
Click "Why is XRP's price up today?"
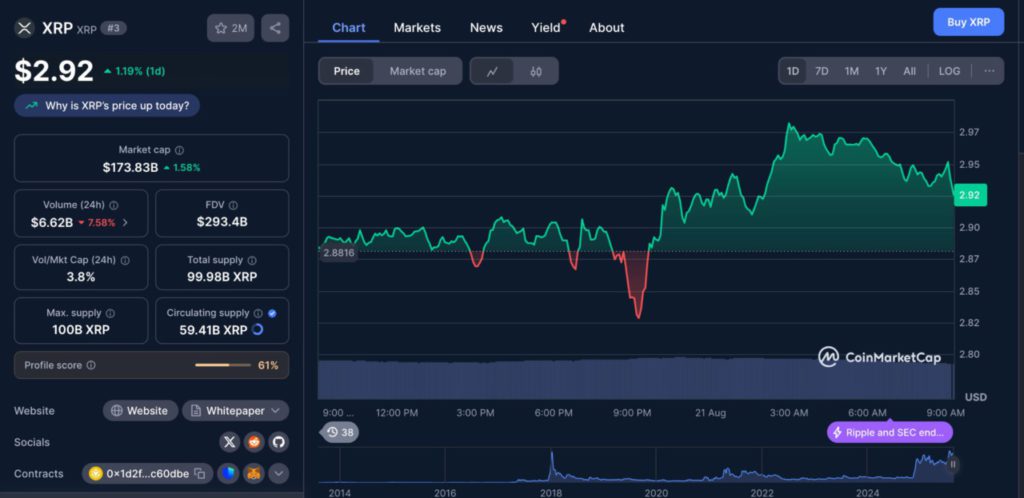[107, 105]
